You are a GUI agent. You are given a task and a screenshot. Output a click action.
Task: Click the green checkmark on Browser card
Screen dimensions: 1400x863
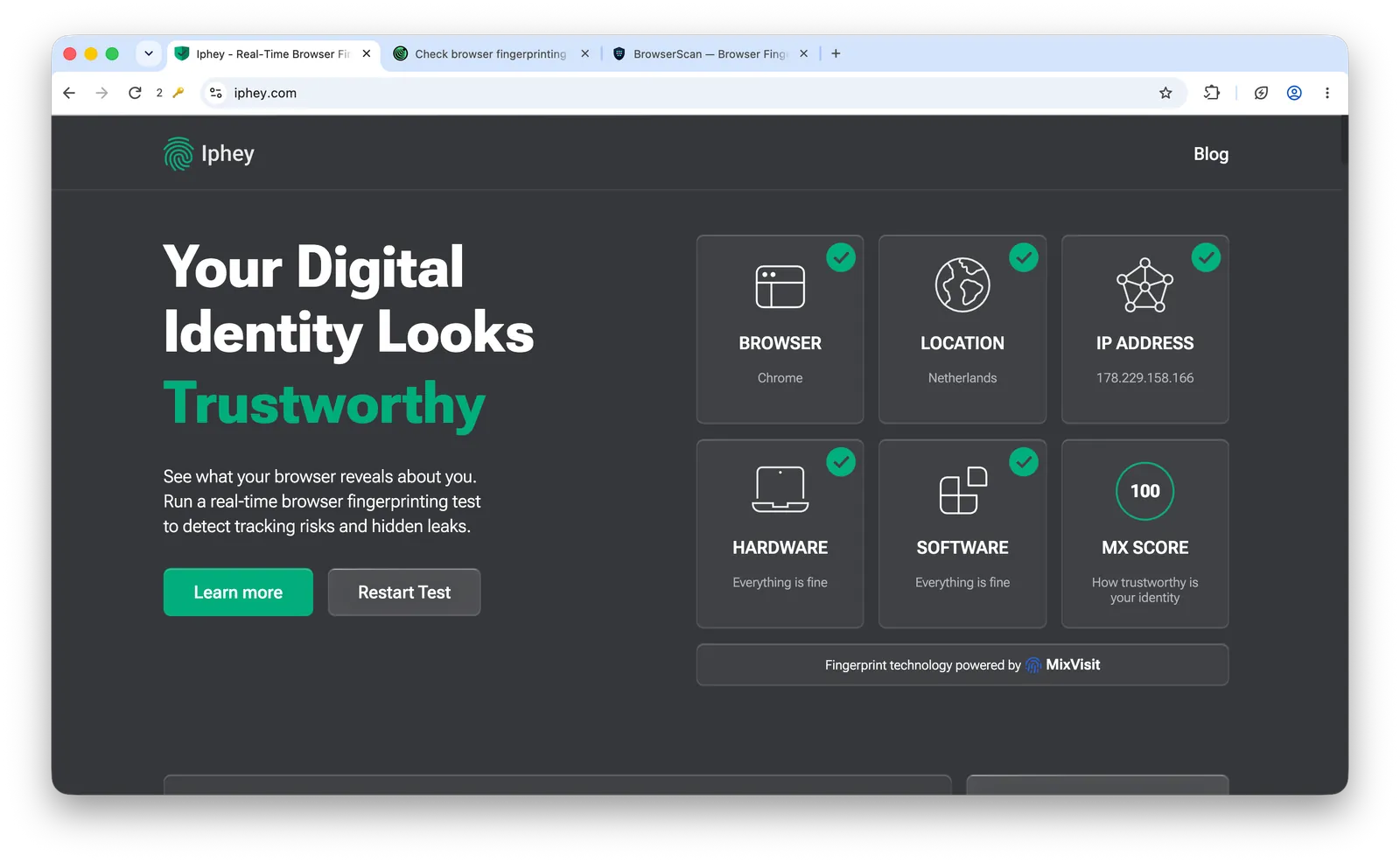pos(841,257)
